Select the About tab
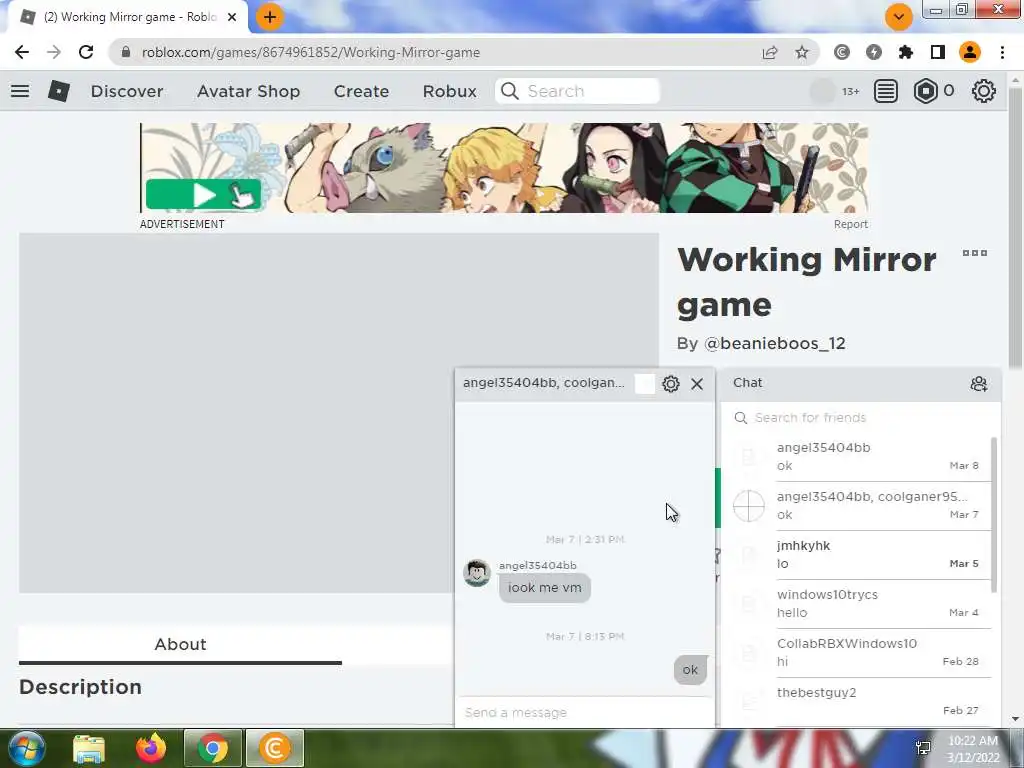This screenshot has height=768, width=1024. click(180, 645)
